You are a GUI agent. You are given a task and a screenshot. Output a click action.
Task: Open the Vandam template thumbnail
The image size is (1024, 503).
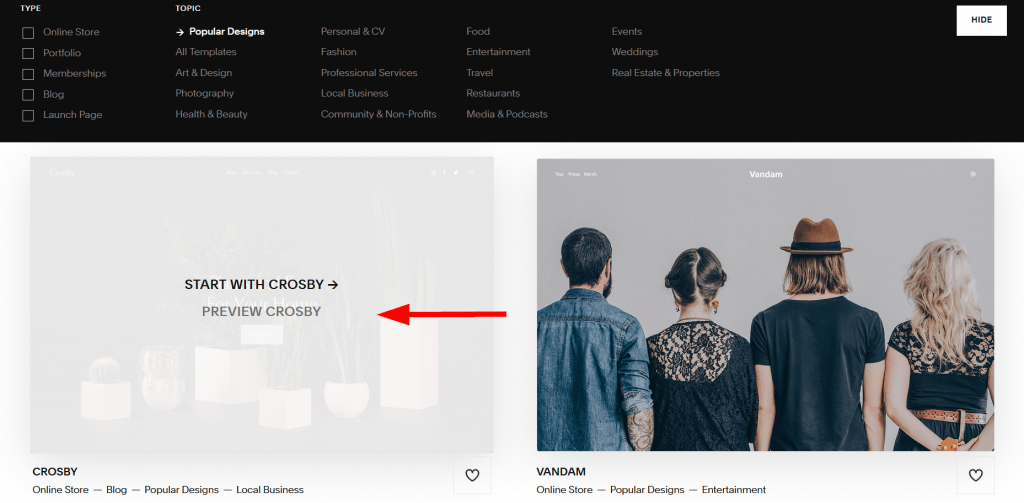click(765, 304)
